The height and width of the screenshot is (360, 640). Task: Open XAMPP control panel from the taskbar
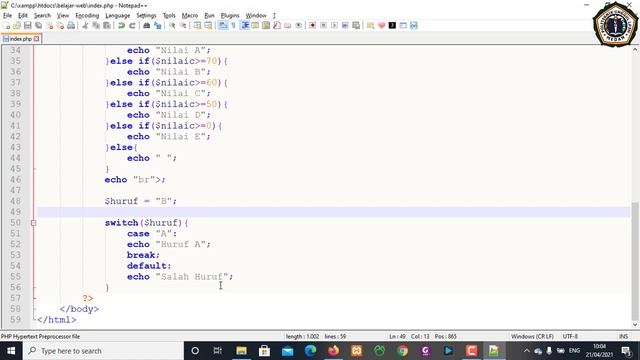[x=356, y=351]
